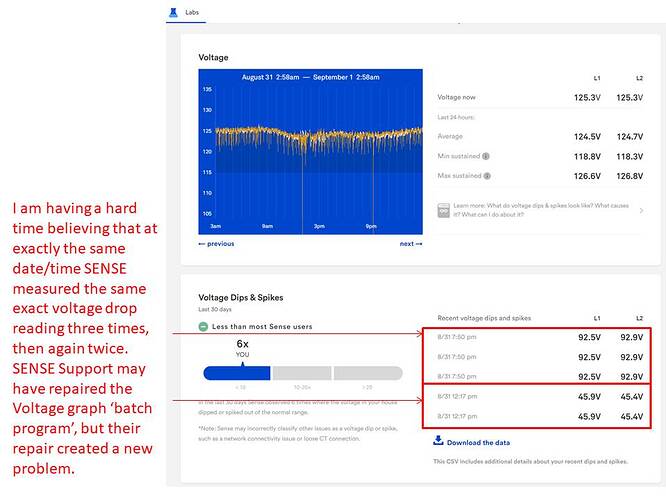
Task: Select Min sustained L2 value 118.3V
Action: pyautogui.click(x=629, y=156)
